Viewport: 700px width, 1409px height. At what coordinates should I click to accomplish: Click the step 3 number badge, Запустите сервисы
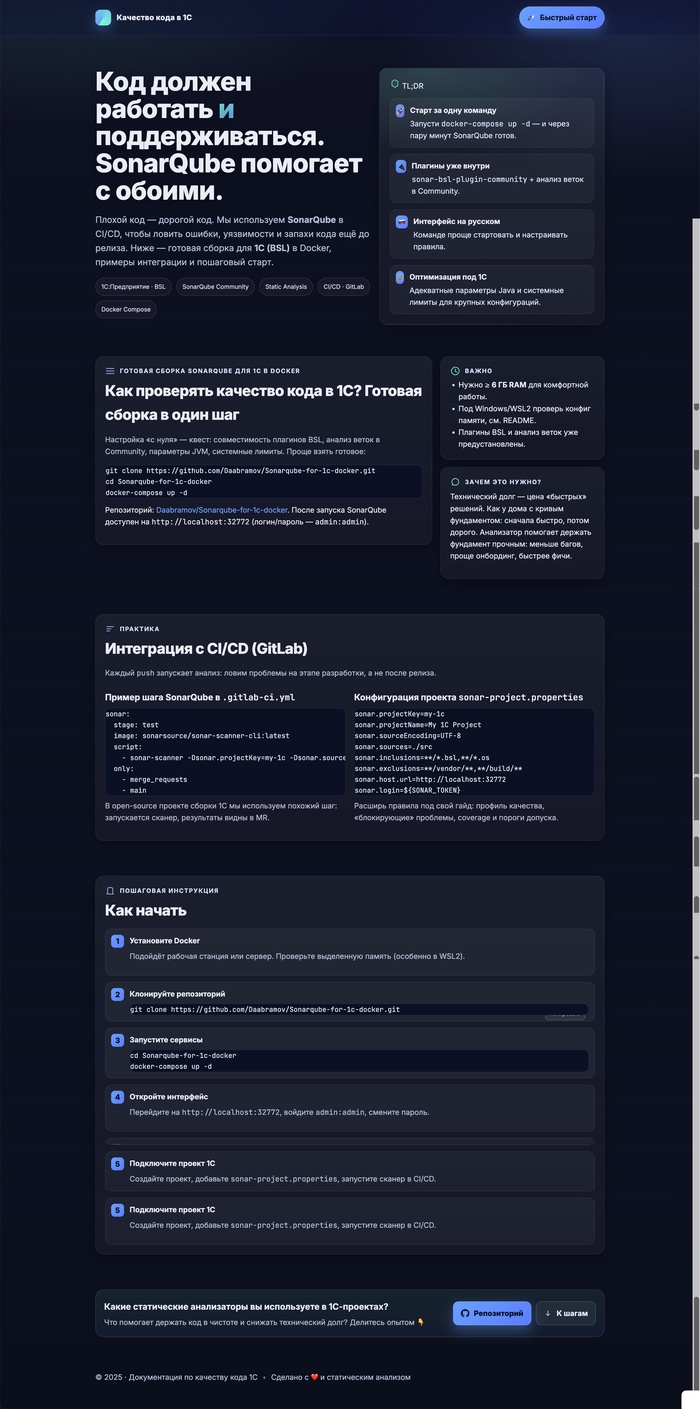pos(117,1040)
